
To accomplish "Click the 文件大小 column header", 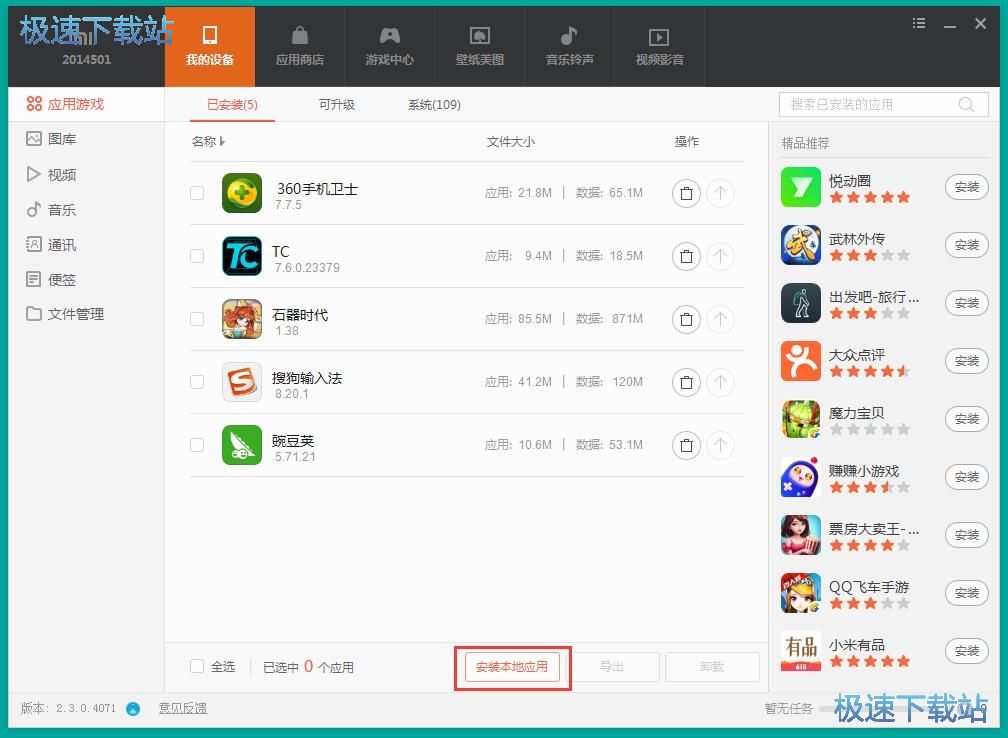I will [x=510, y=141].
